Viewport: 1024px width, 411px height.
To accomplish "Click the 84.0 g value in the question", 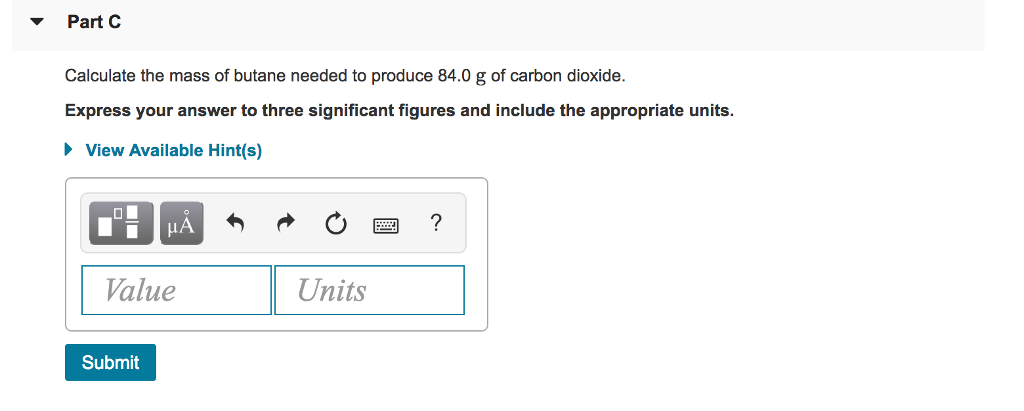I will (462, 76).
